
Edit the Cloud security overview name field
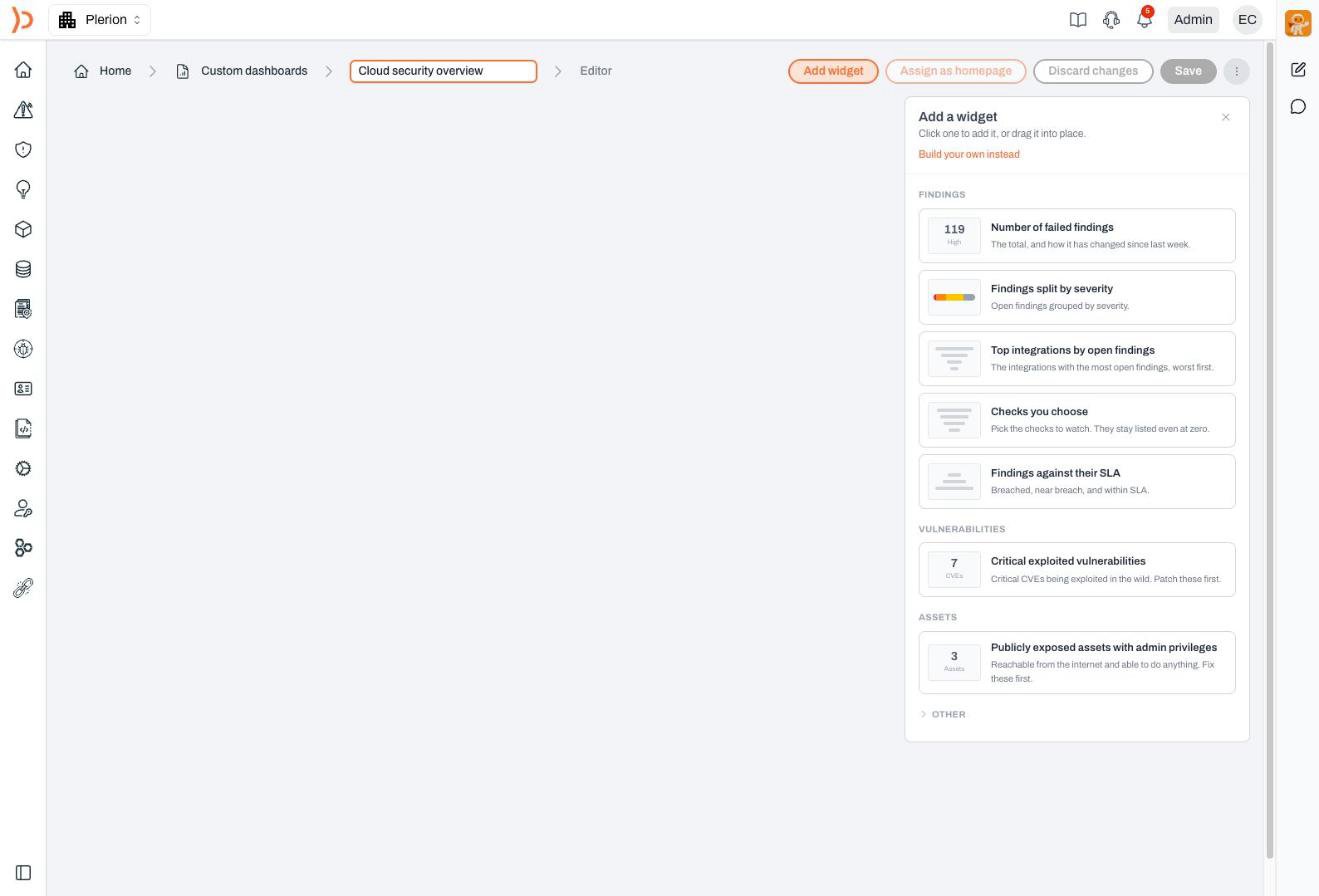443,71
